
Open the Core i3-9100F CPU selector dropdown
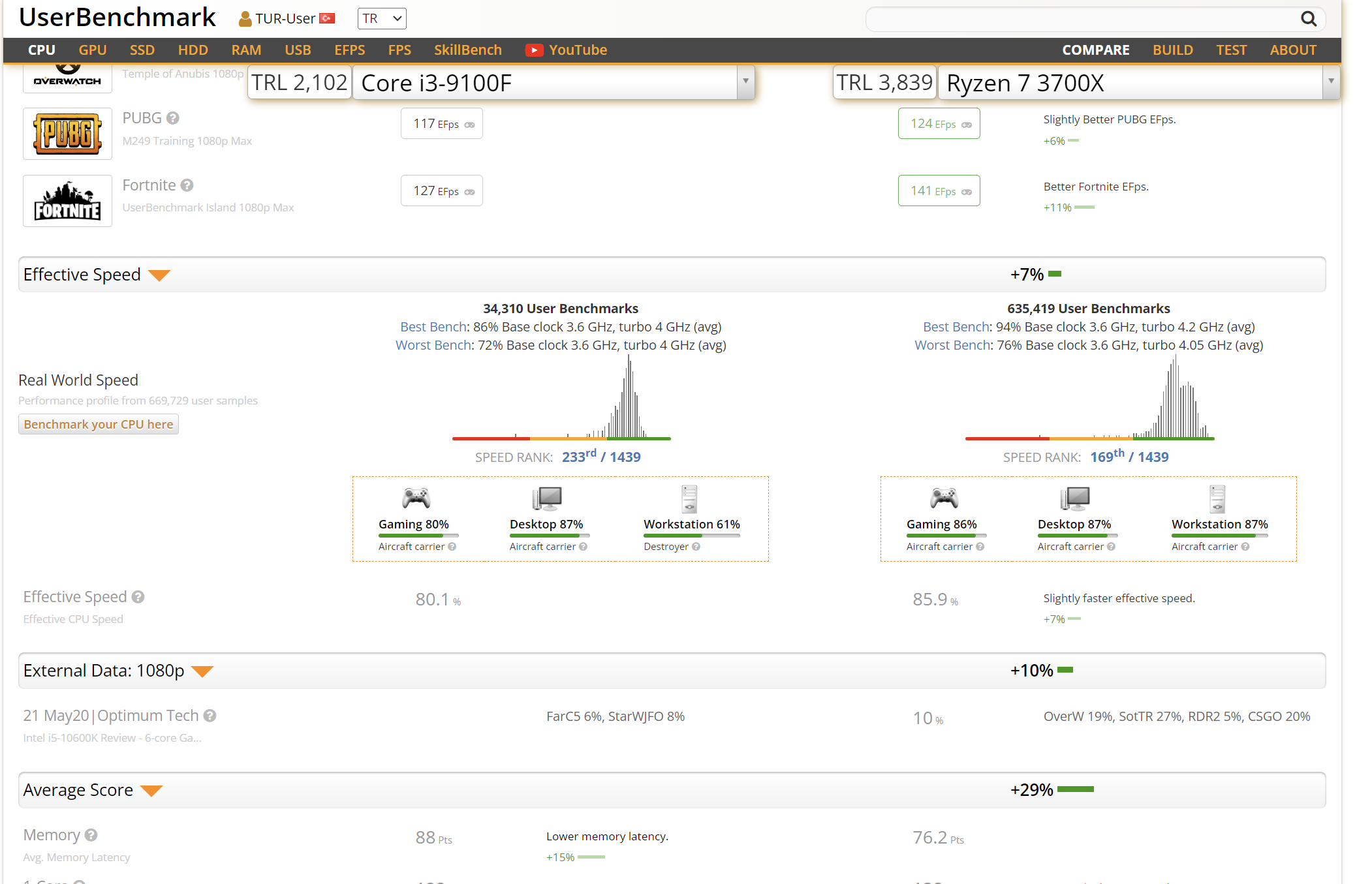click(x=745, y=82)
